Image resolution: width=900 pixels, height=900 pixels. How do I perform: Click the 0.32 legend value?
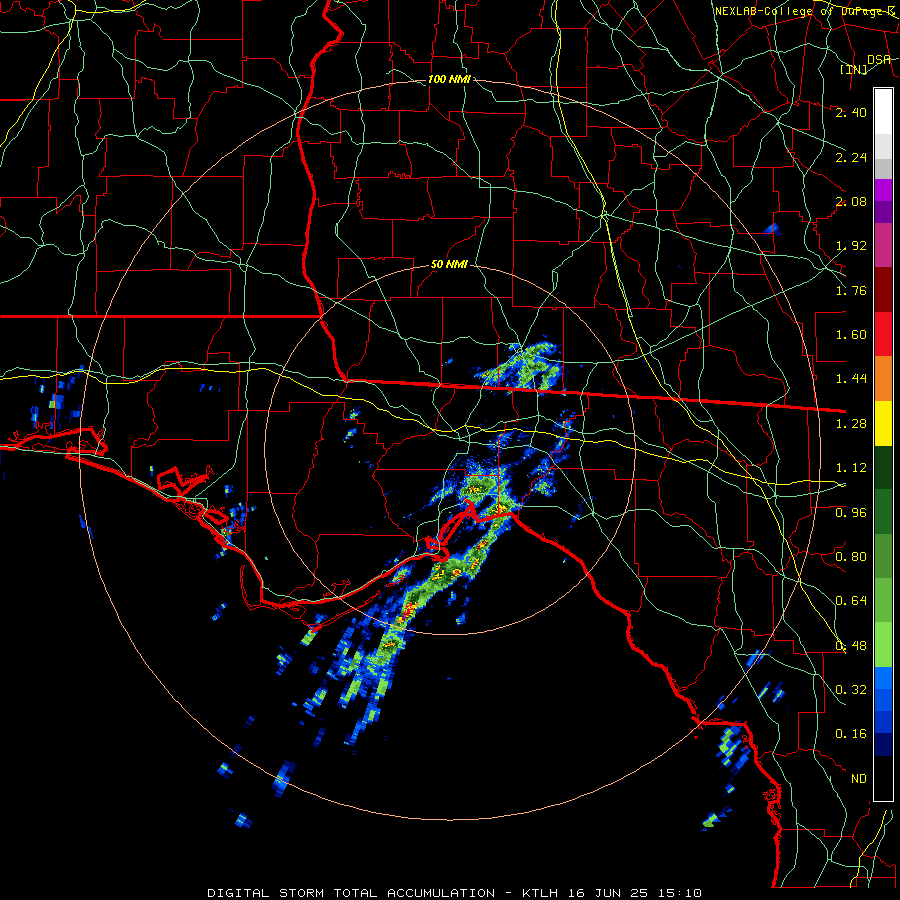pos(851,690)
